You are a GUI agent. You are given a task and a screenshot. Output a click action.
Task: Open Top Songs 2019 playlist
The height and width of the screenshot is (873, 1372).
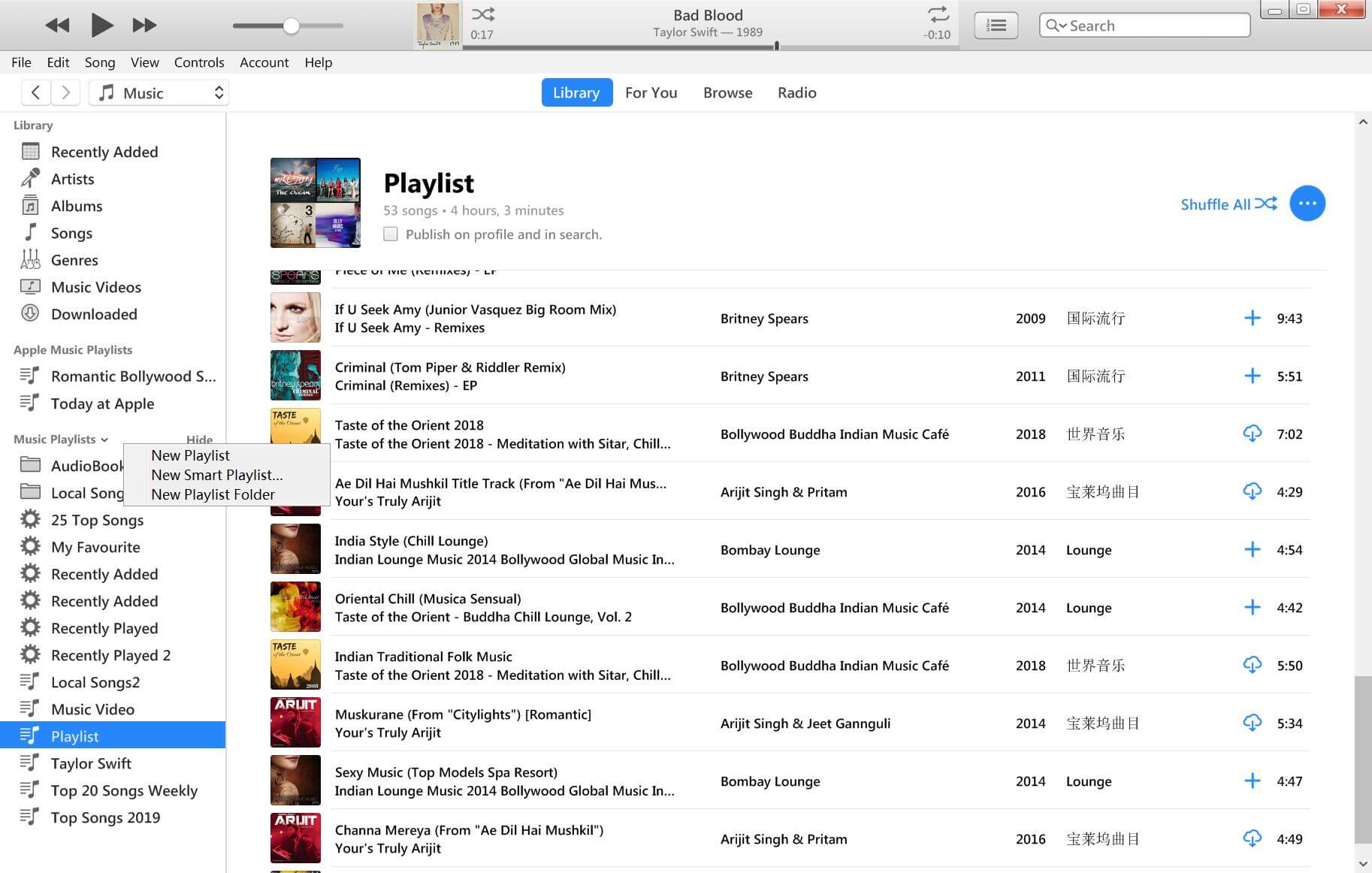coord(105,817)
